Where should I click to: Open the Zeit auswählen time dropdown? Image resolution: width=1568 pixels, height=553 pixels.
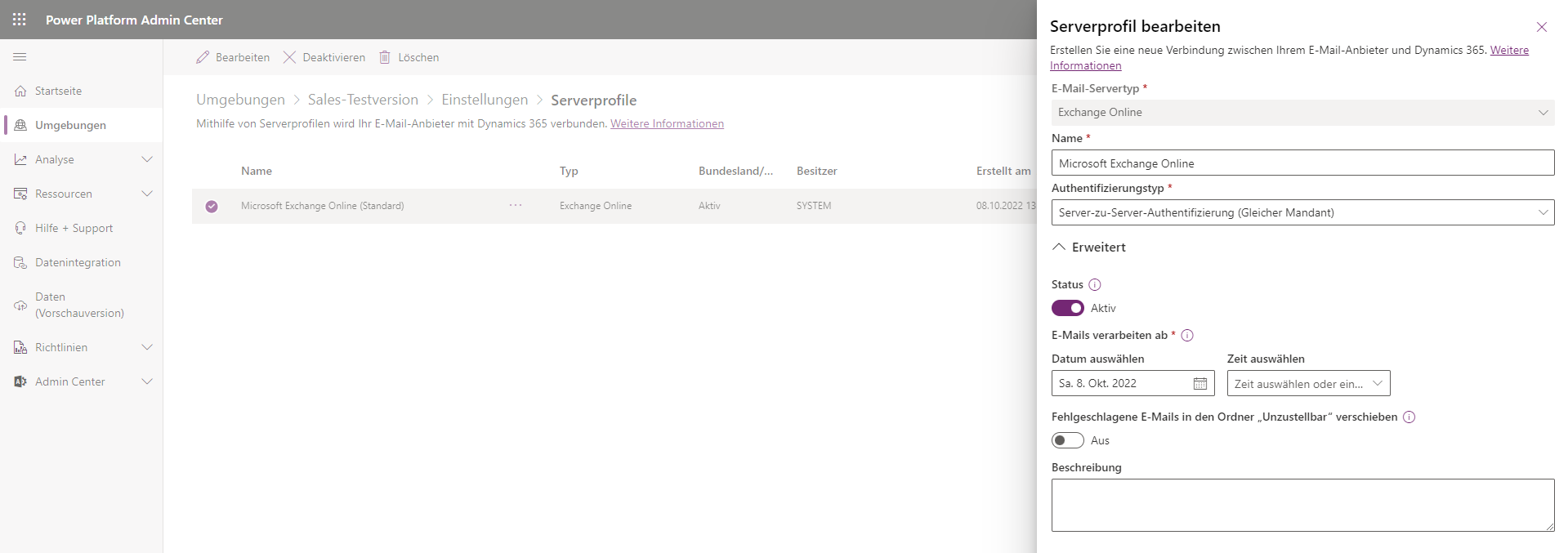(x=1308, y=383)
